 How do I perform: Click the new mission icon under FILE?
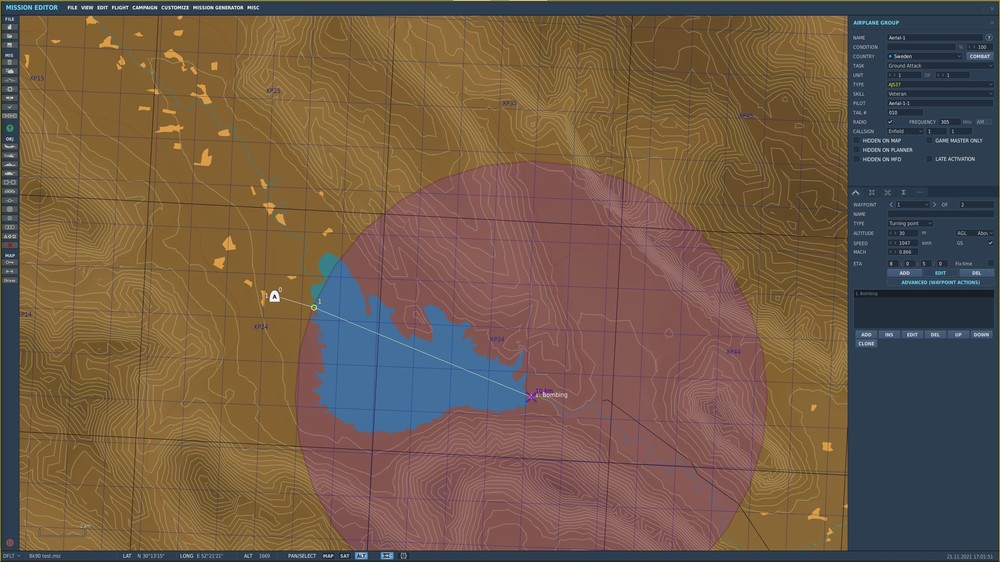[x=10, y=27]
